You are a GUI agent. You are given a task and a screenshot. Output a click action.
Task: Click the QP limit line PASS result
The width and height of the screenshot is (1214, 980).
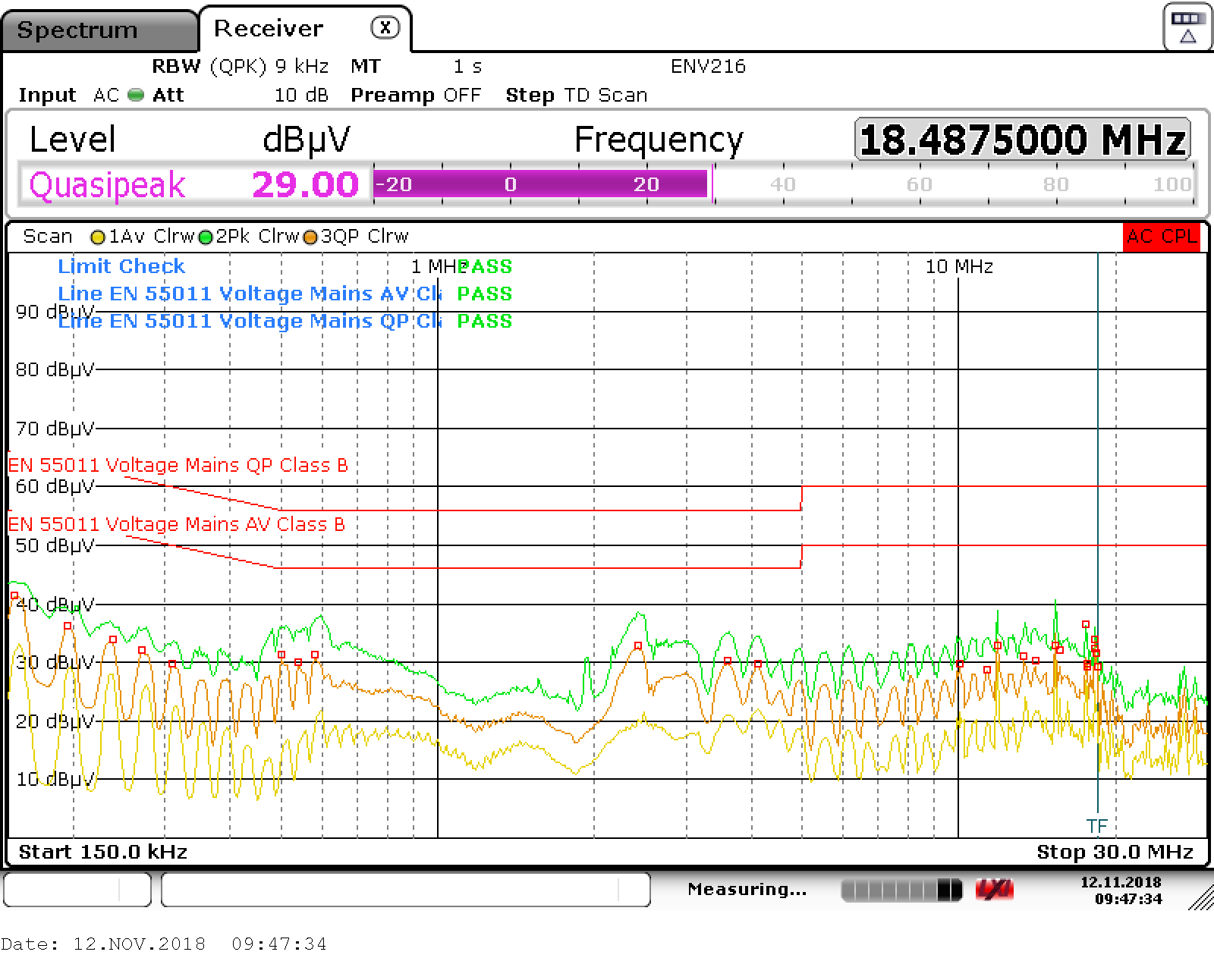(x=484, y=321)
